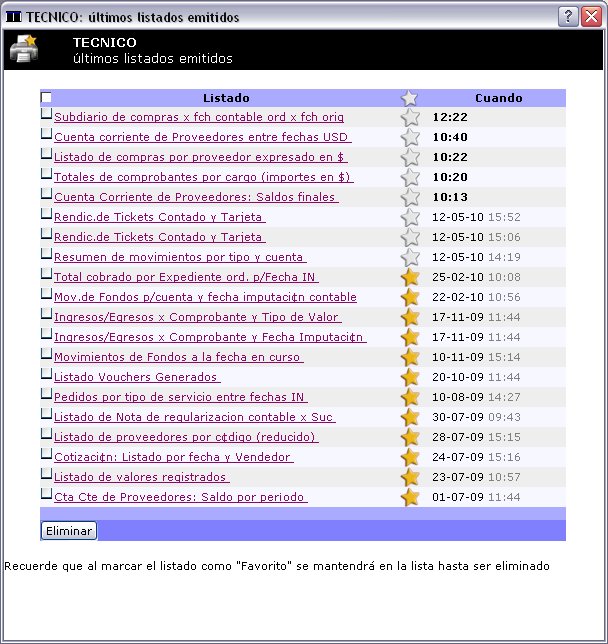Toggle gold star for 'Ingresos/Egresos x Comprobante y Tipo de Valor'
Image resolution: width=608 pixels, height=644 pixels.
point(410,317)
